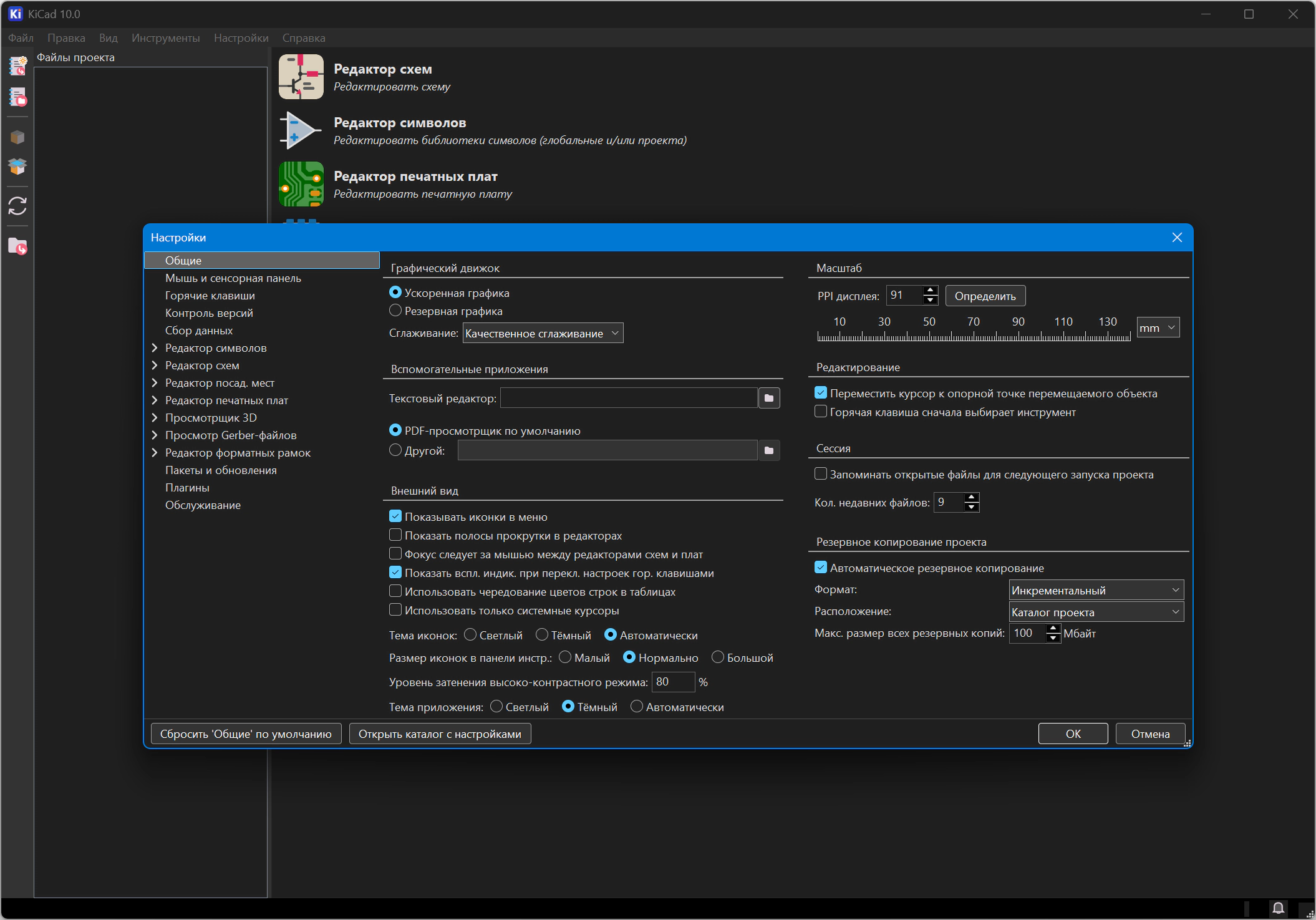Click the notifications bell in status bar
The image size is (1316, 920).
click(1278, 908)
